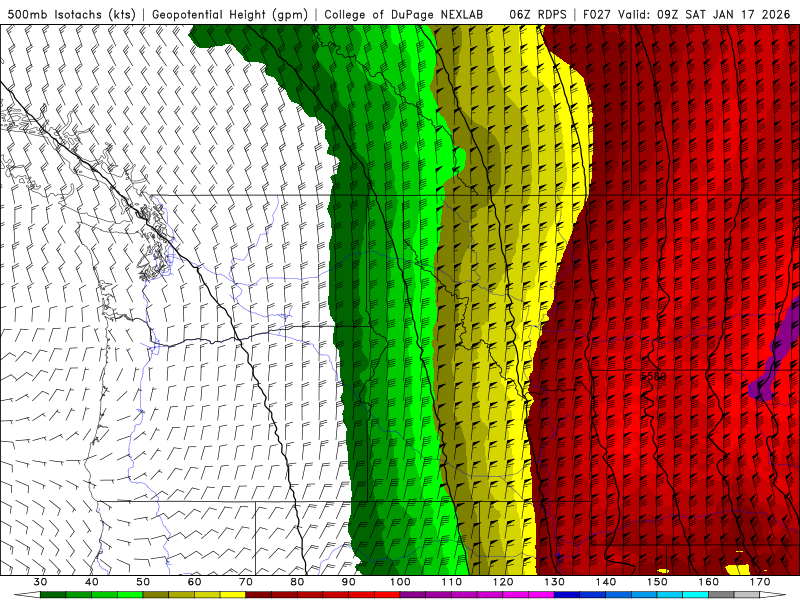
Task: Select the olive 50–55 kt legend swatch
Action: point(156,594)
